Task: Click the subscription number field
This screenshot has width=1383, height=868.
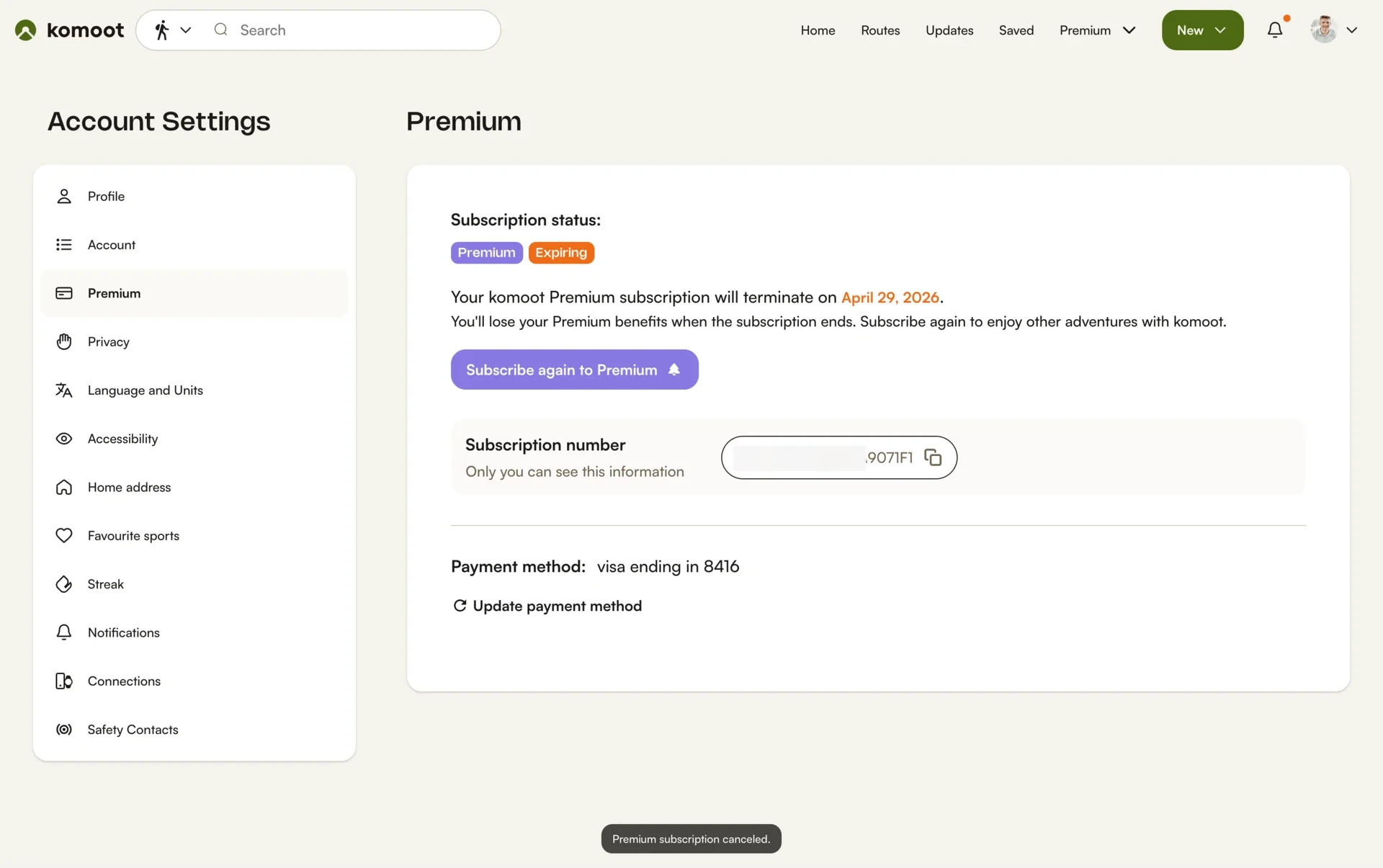Action: pyautogui.click(x=839, y=457)
